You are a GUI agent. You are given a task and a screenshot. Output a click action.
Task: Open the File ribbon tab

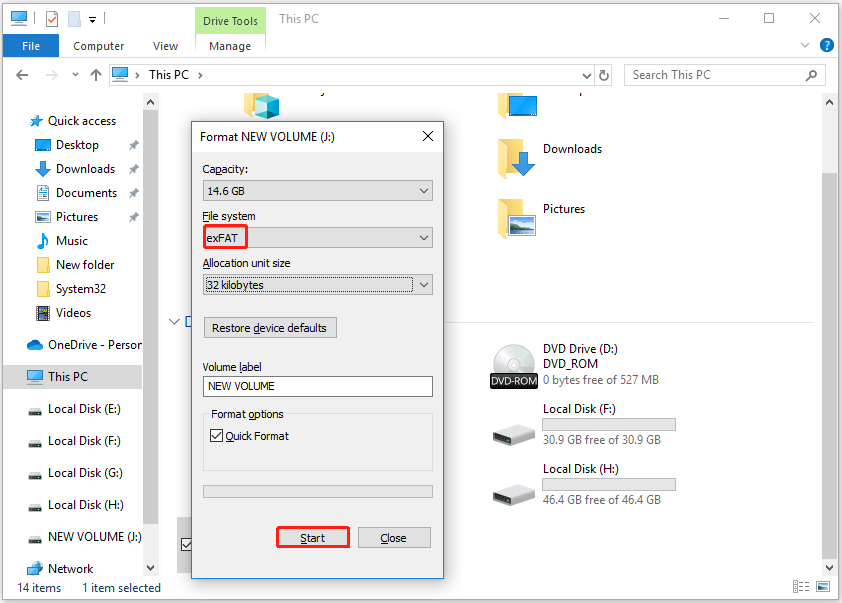point(31,46)
